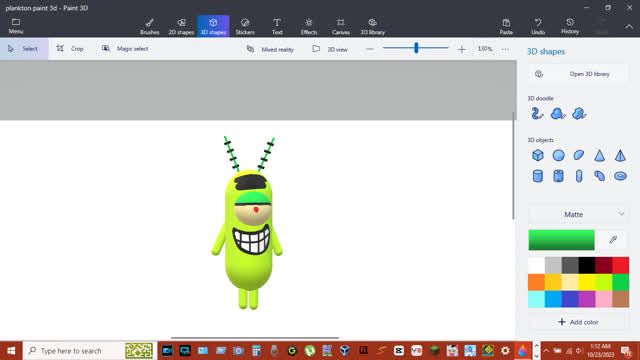Select the tube 3D doodle brush
Screen dimensions: 640x360
click(537, 113)
